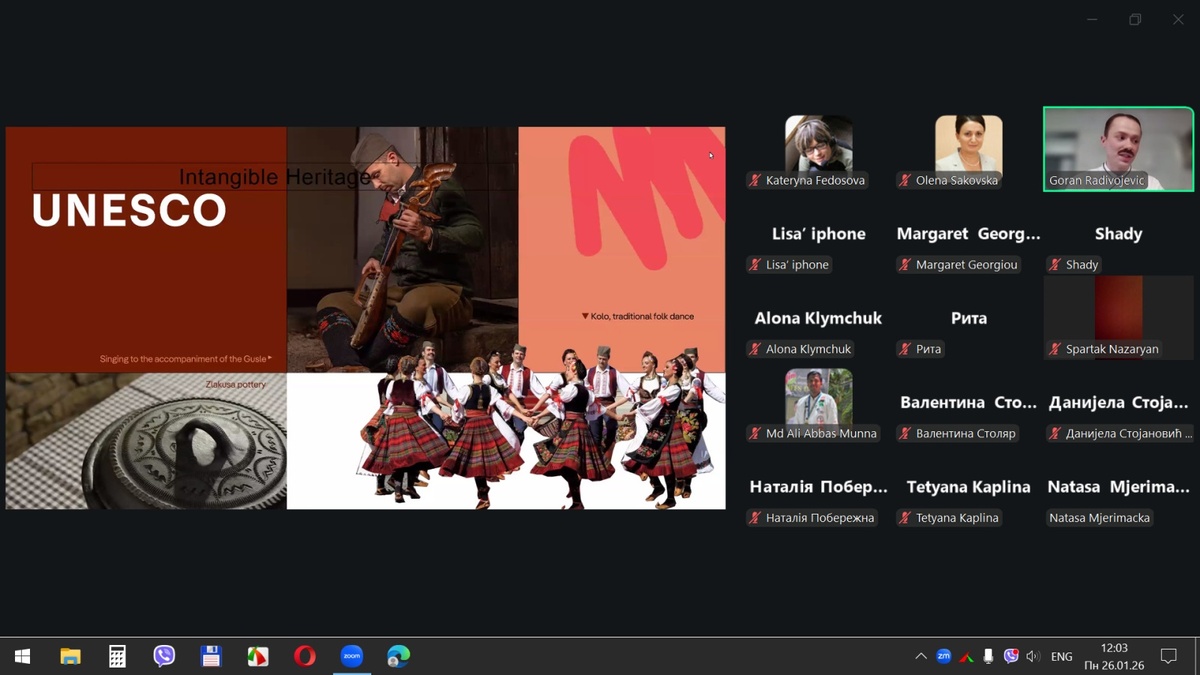Screen dimensions: 1200x675
Task: Open the Windows Start menu
Action: [x=22, y=656]
